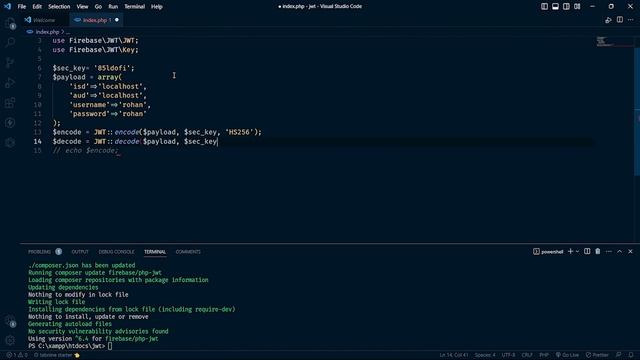Open the Selection menu

click(59, 7)
